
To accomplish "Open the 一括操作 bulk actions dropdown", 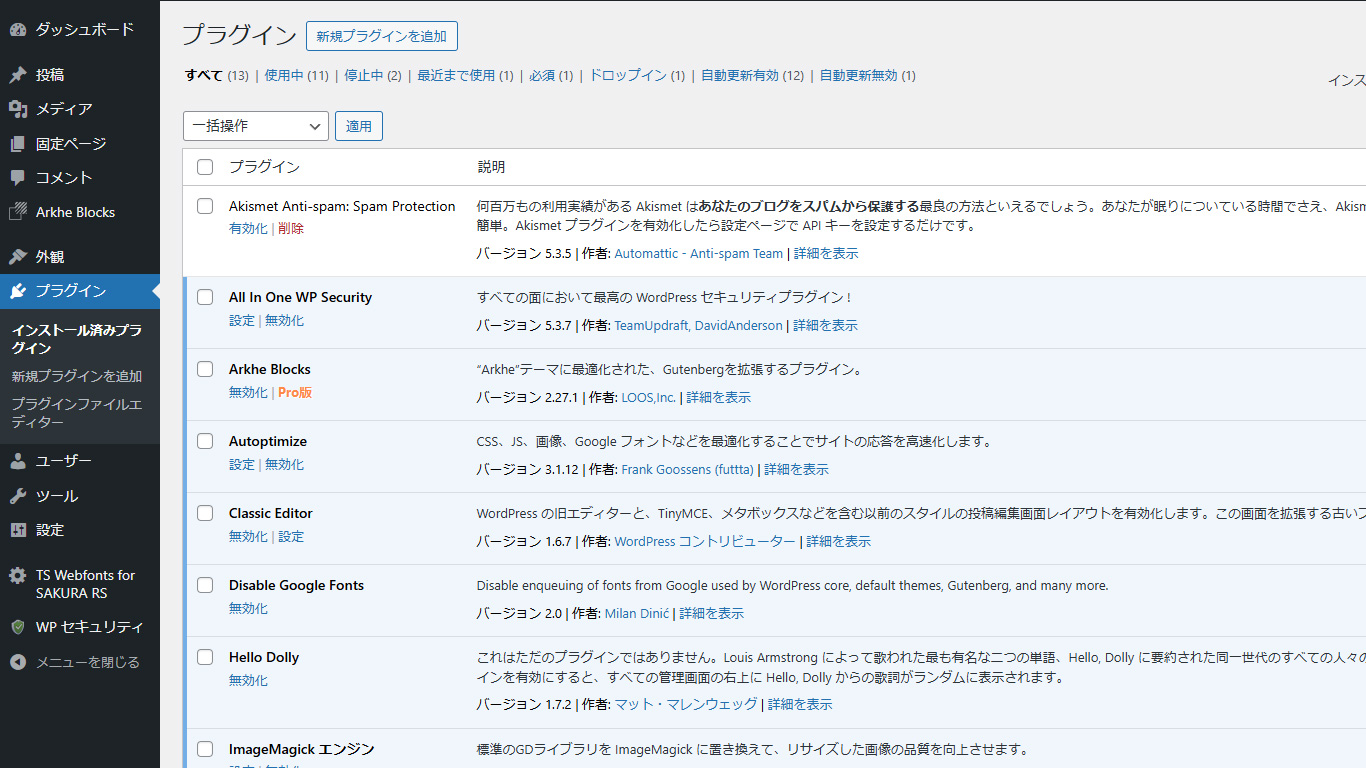I will [256, 126].
